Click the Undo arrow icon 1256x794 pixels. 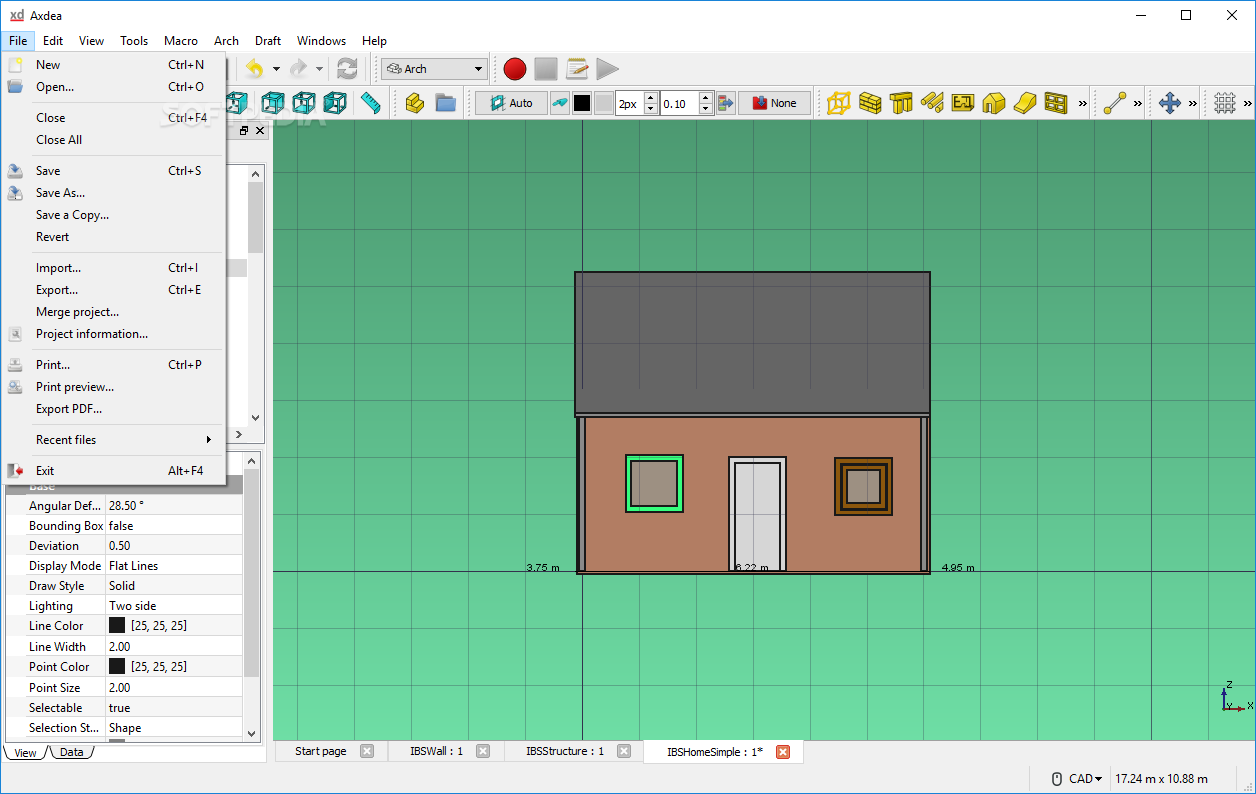point(255,69)
